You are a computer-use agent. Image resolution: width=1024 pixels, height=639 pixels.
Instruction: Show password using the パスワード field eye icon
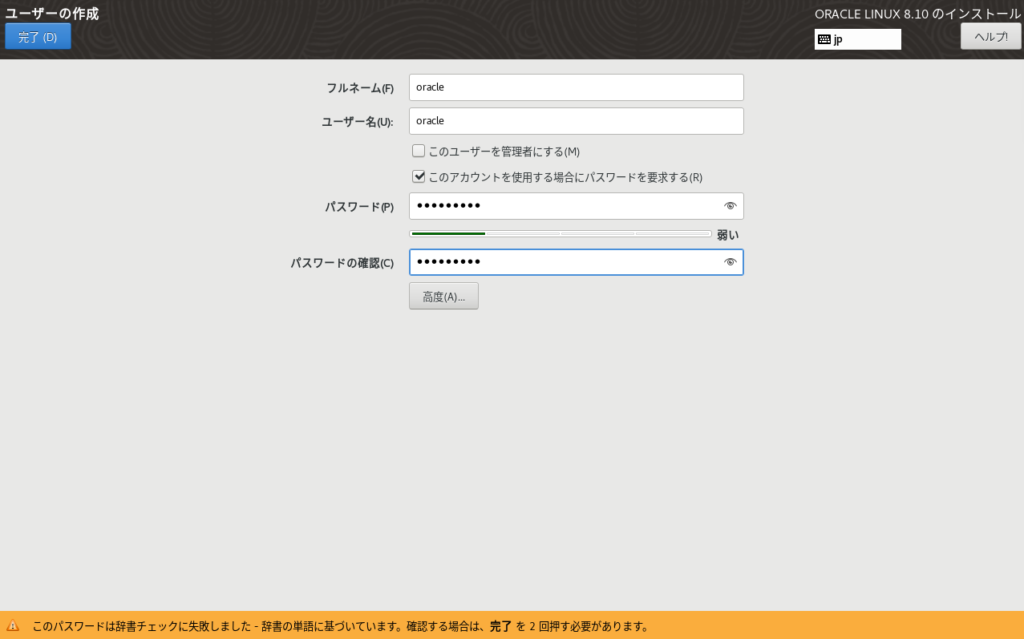click(x=730, y=206)
